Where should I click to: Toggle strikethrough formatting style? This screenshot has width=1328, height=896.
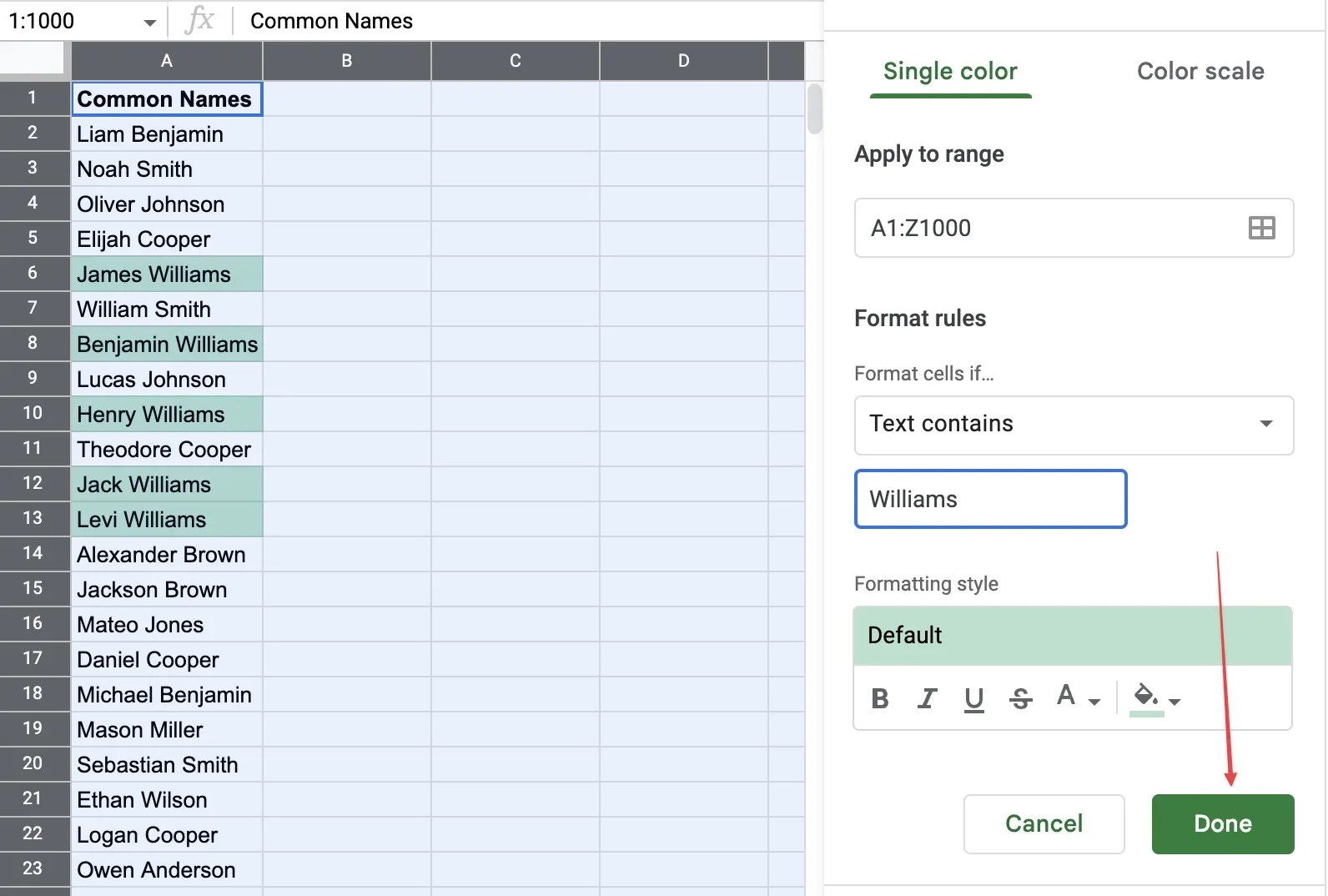(1020, 698)
